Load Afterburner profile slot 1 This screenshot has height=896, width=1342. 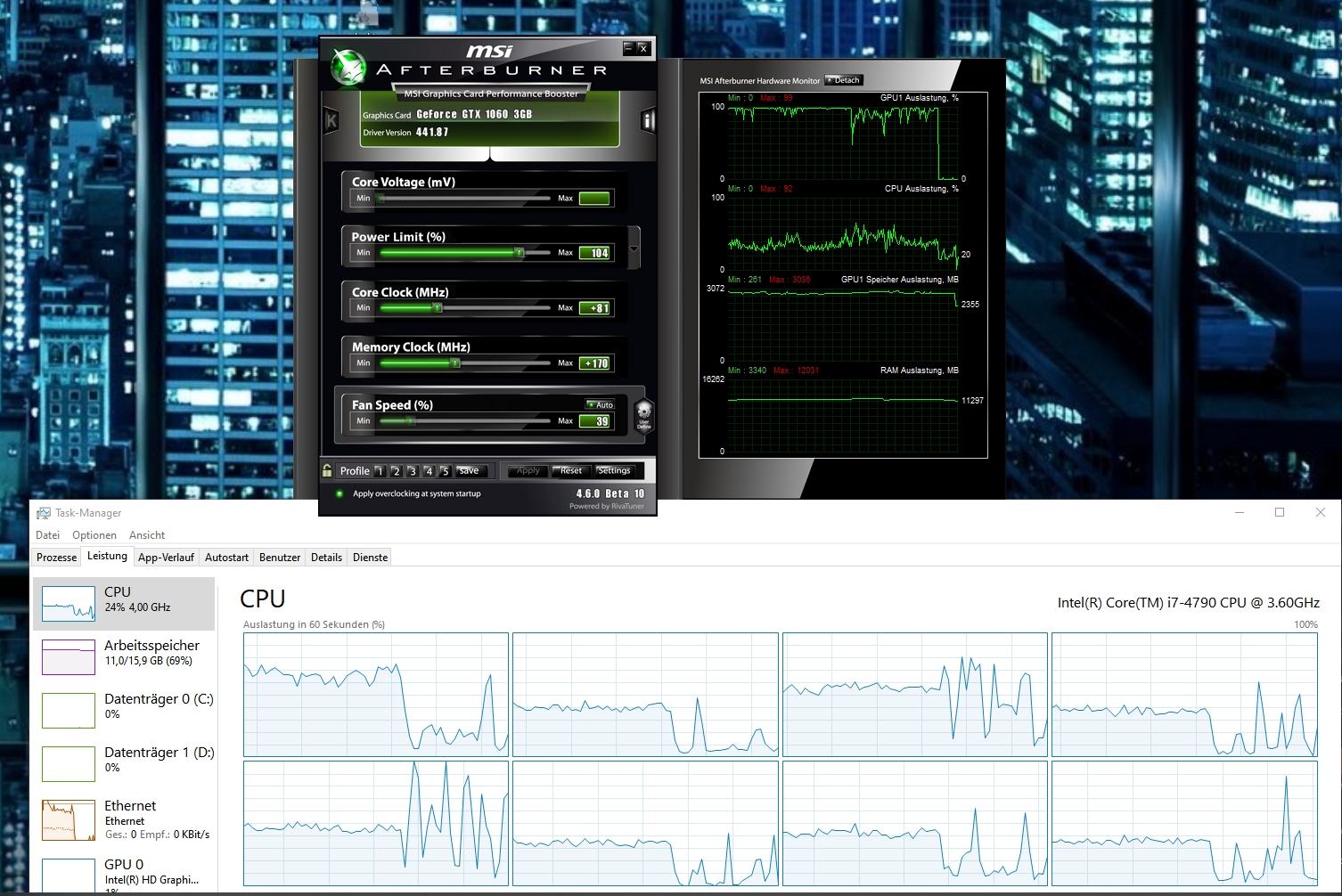click(380, 471)
